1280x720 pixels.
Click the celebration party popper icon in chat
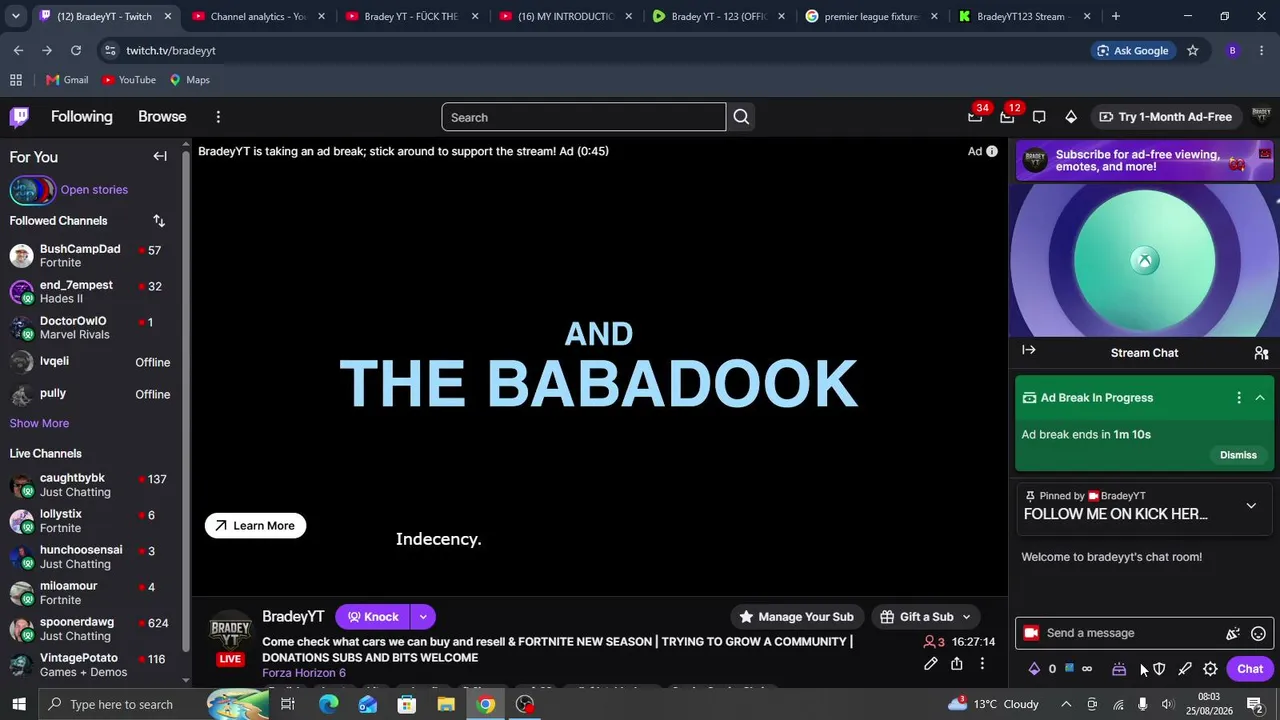(x=1233, y=633)
